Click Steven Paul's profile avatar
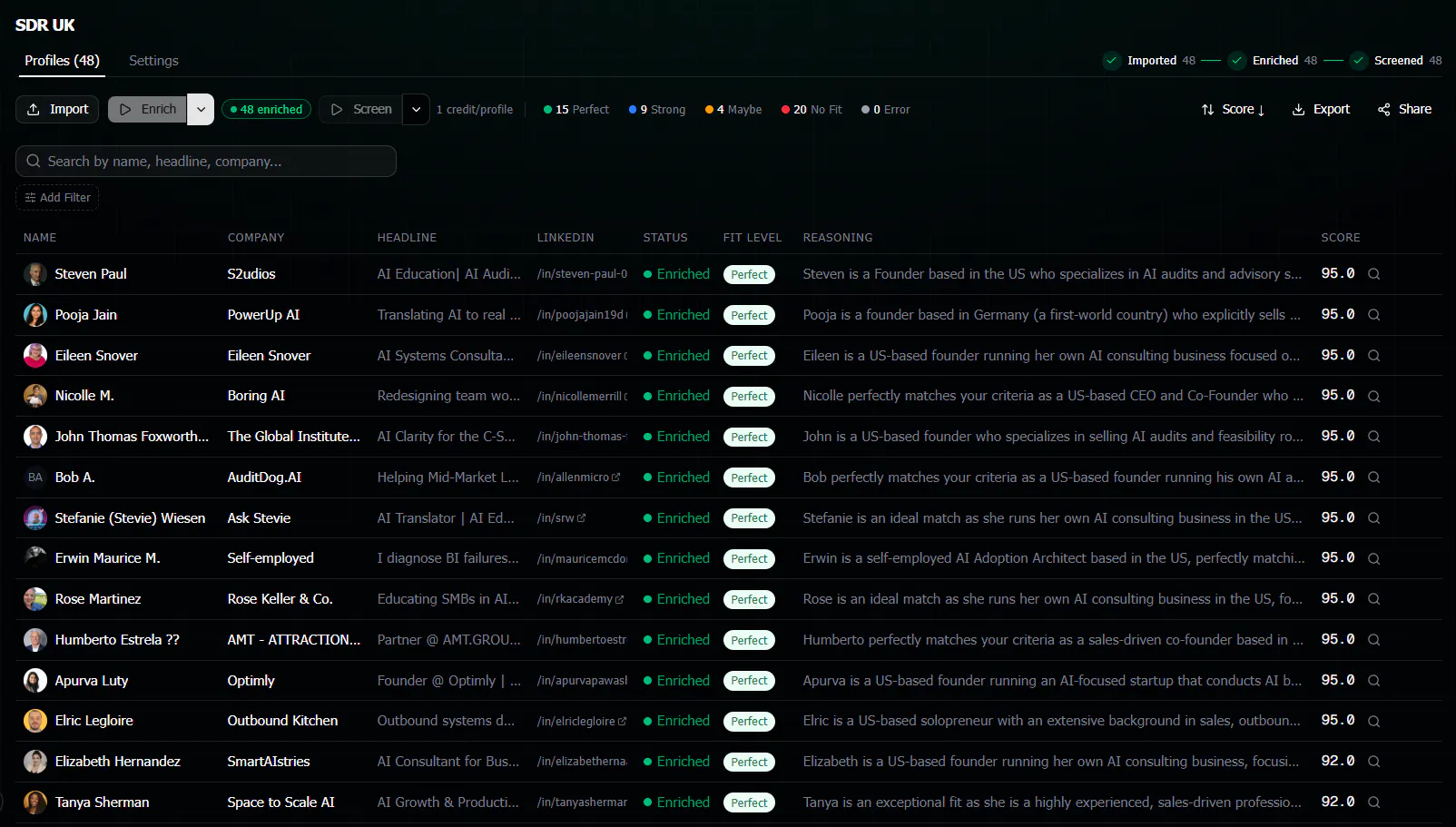The height and width of the screenshot is (827, 1456). point(35,274)
